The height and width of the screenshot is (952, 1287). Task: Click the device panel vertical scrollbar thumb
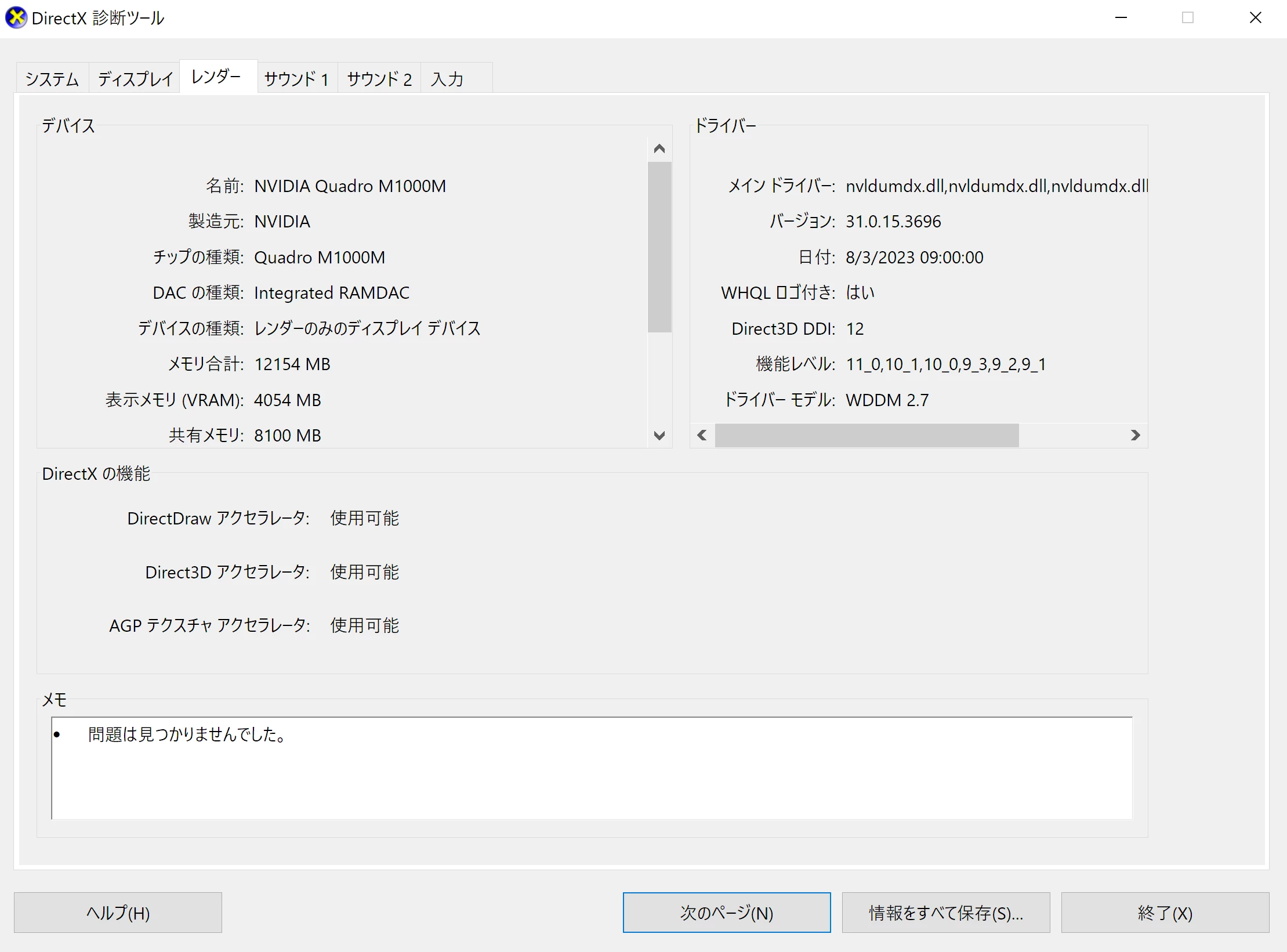click(659, 247)
